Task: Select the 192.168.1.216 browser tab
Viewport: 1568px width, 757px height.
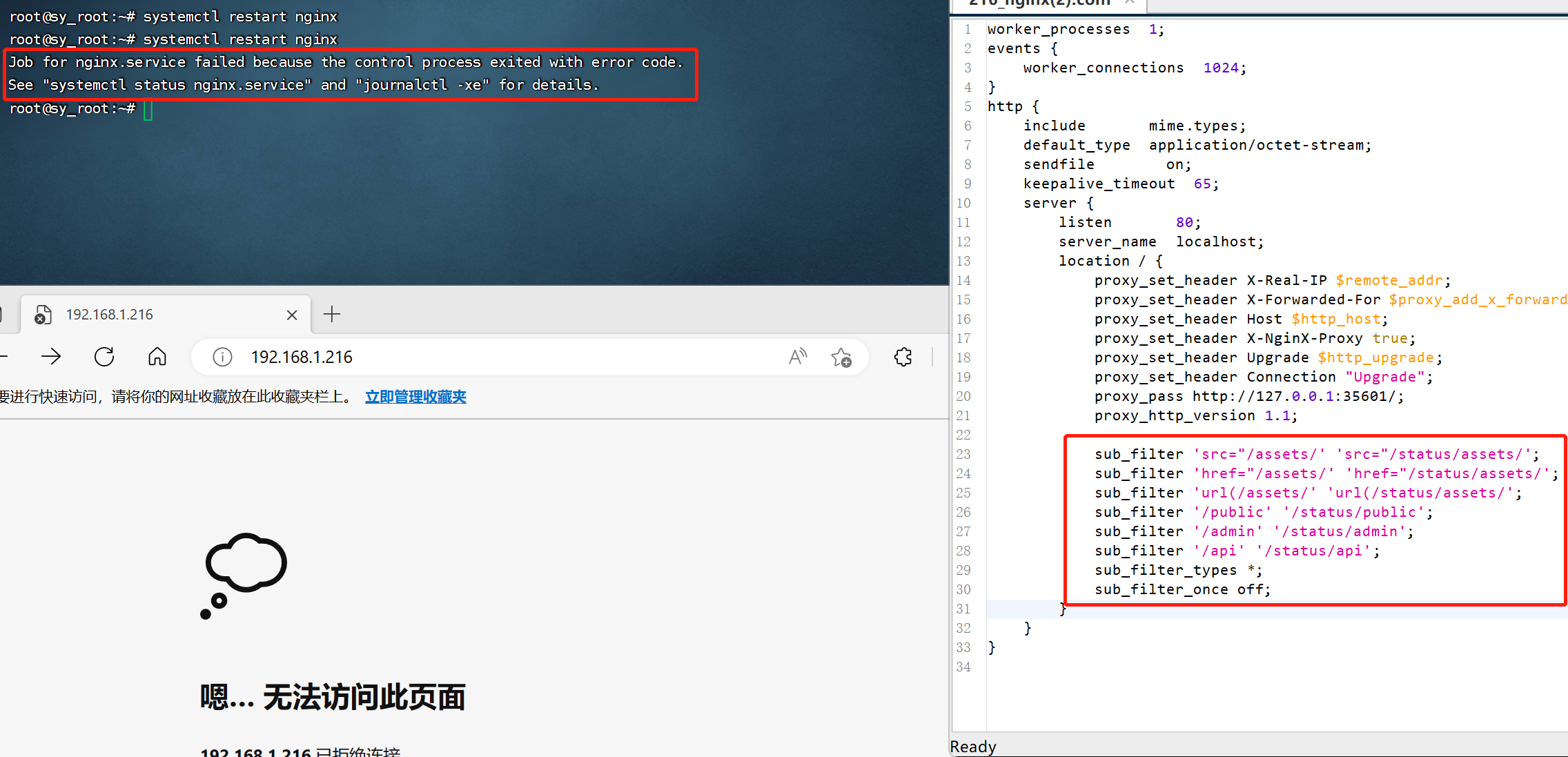Action: (166, 315)
